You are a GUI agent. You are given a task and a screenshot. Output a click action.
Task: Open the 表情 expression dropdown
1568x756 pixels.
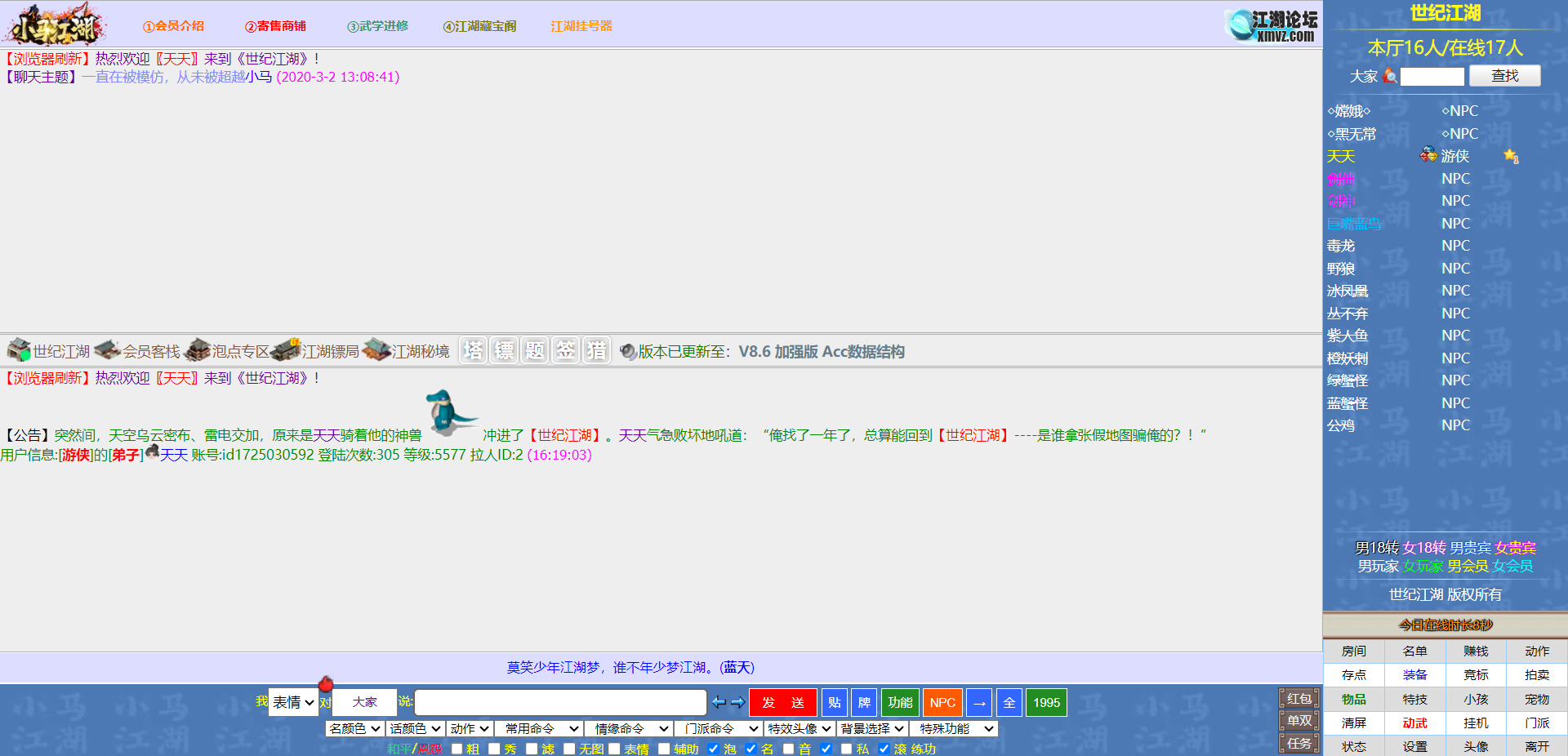293,702
